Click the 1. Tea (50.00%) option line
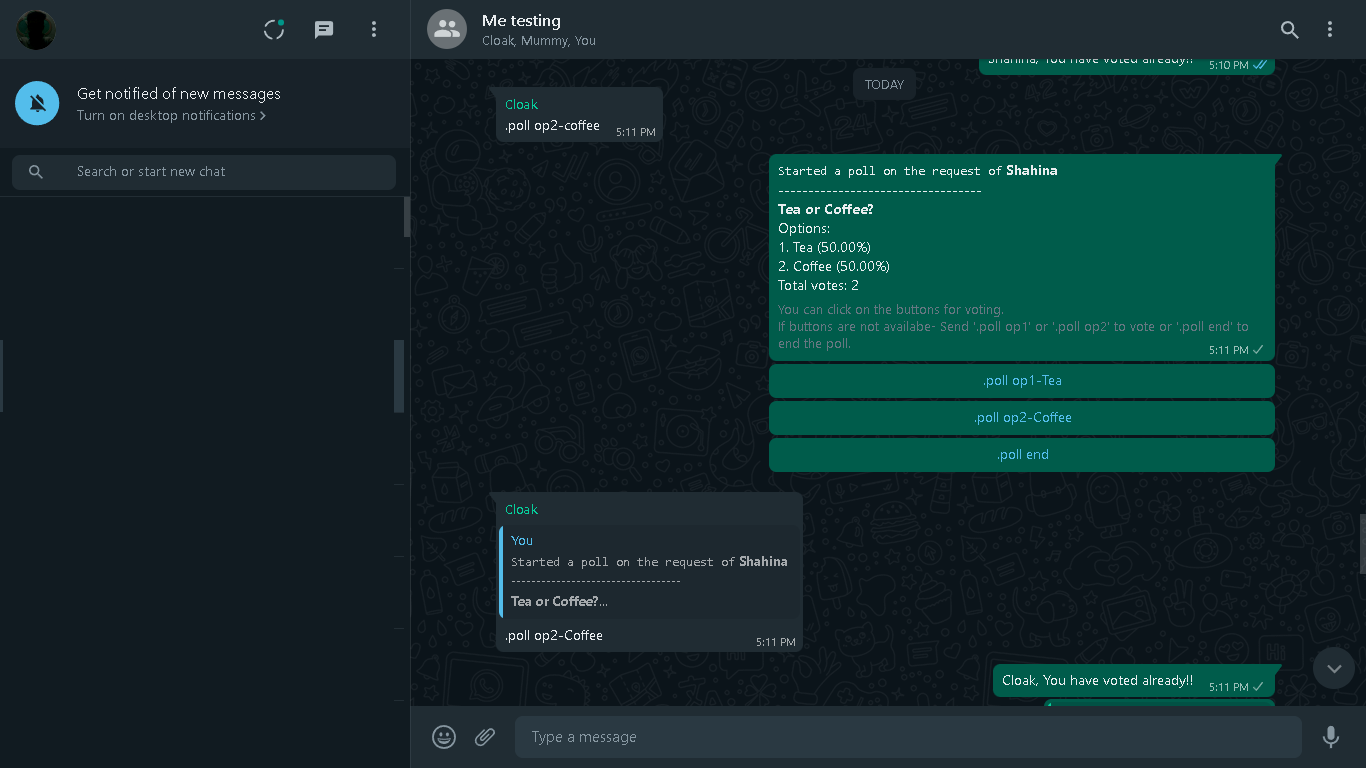The width and height of the screenshot is (1366, 768). click(x=824, y=248)
